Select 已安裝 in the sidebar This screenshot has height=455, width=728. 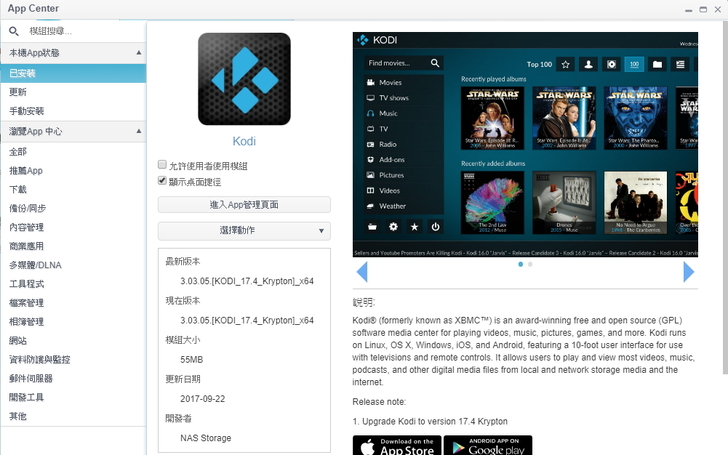point(73,73)
